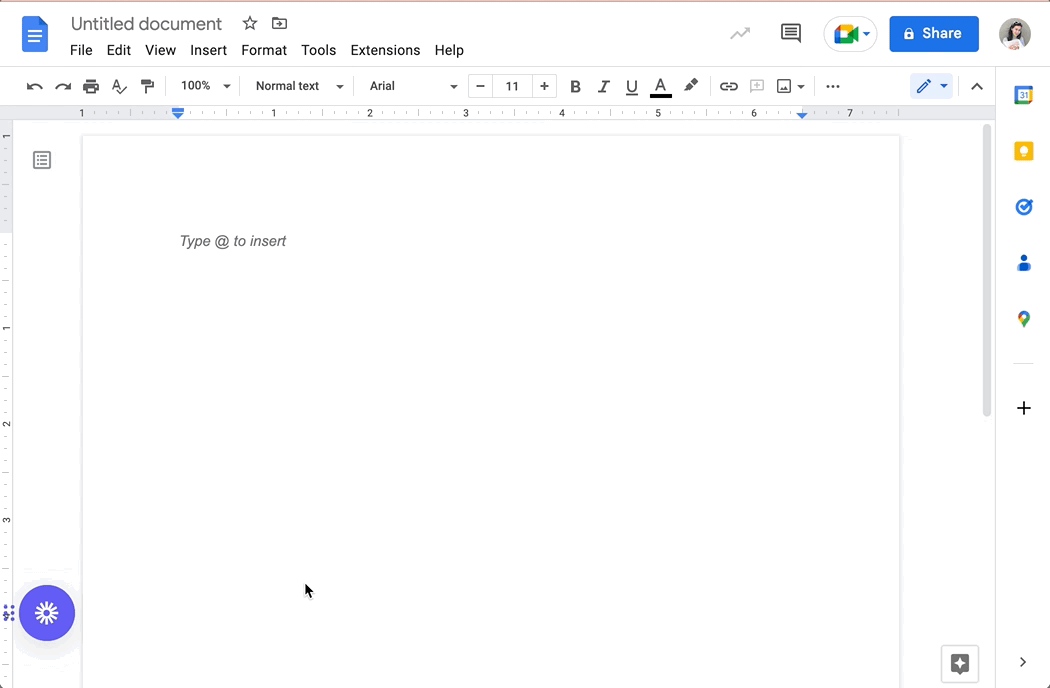
Task: Select the Paint format tool
Action: tap(148, 87)
